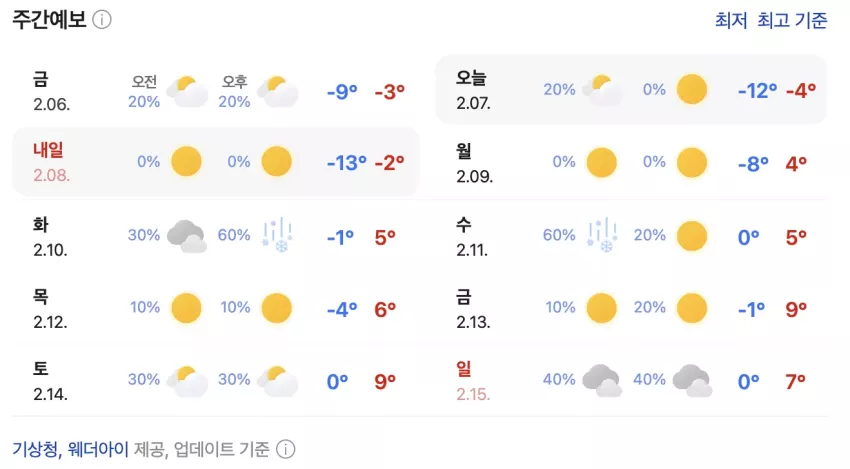Select 2.12 low temperature -4°
This screenshot has width=850, height=469.
[342, 310]
